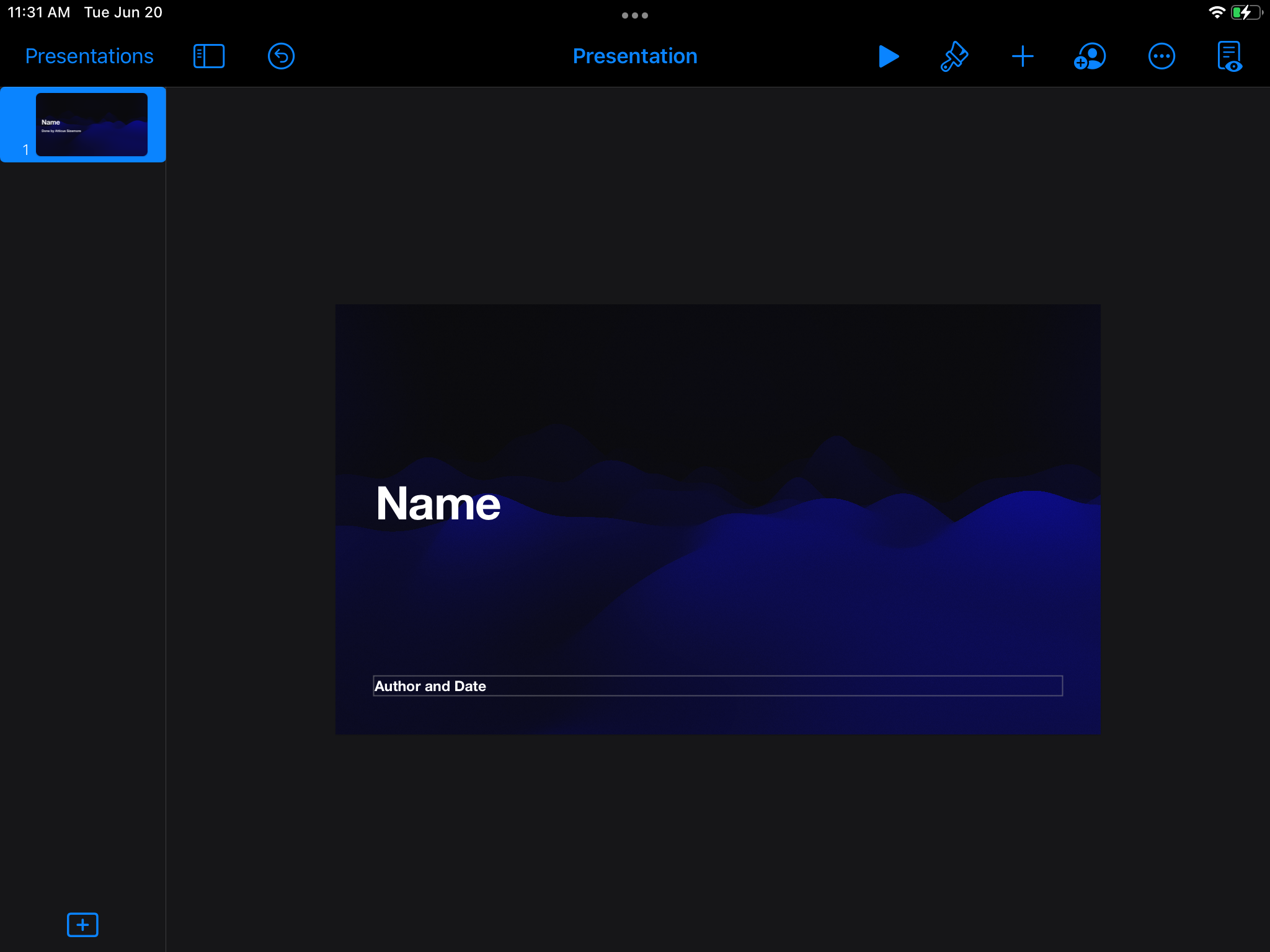Screen dimensions: 1270x952
Task: Open multitasking three-dots menu
Action: (x=635, y=15)
